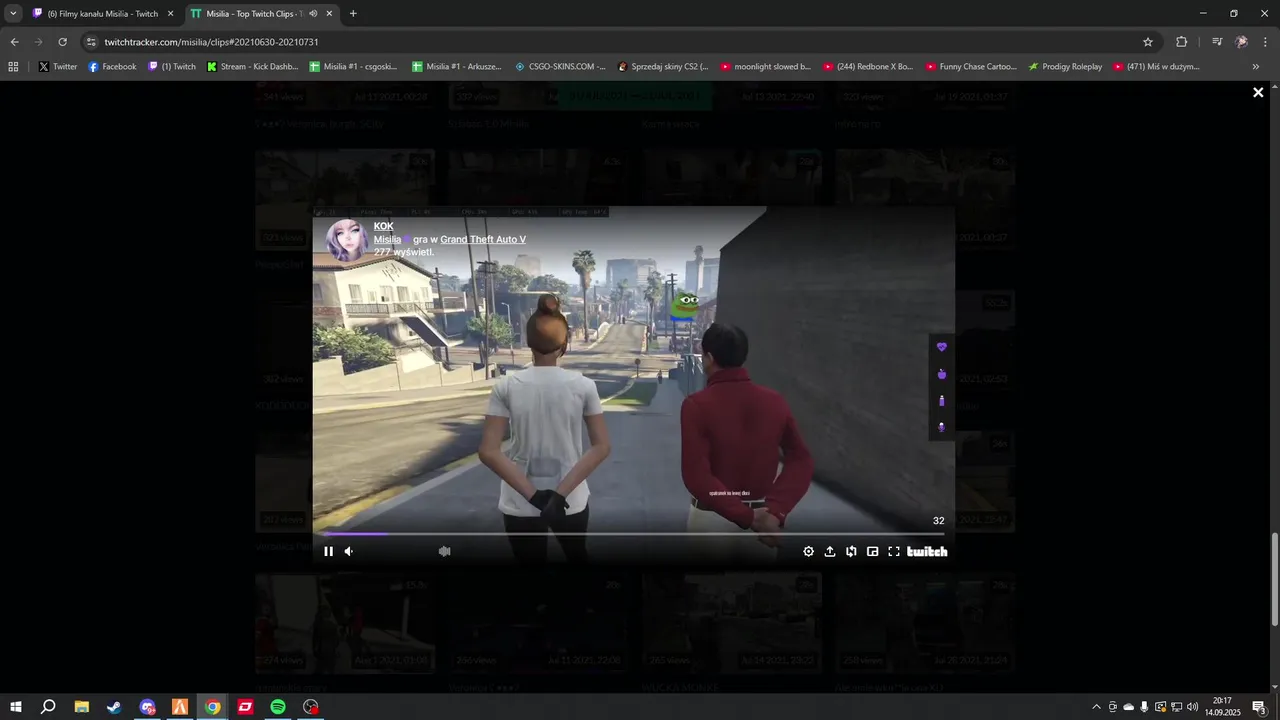Bookmark this page with the star
This screenshot has width=1280, height=720.
[x=1148, y=42]
